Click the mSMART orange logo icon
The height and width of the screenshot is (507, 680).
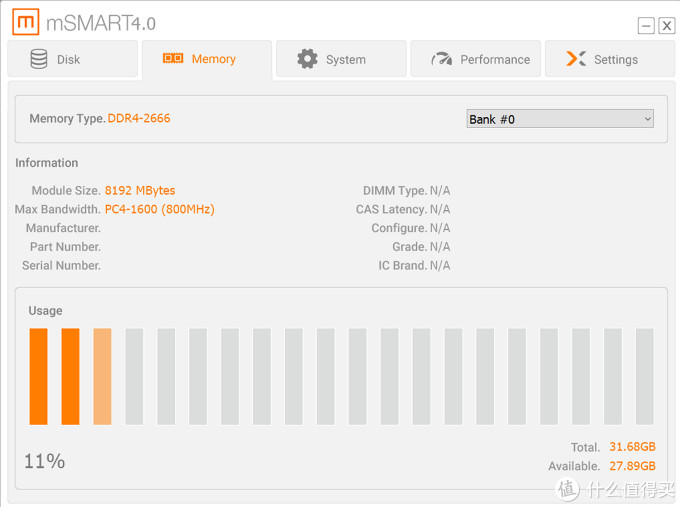25,22
